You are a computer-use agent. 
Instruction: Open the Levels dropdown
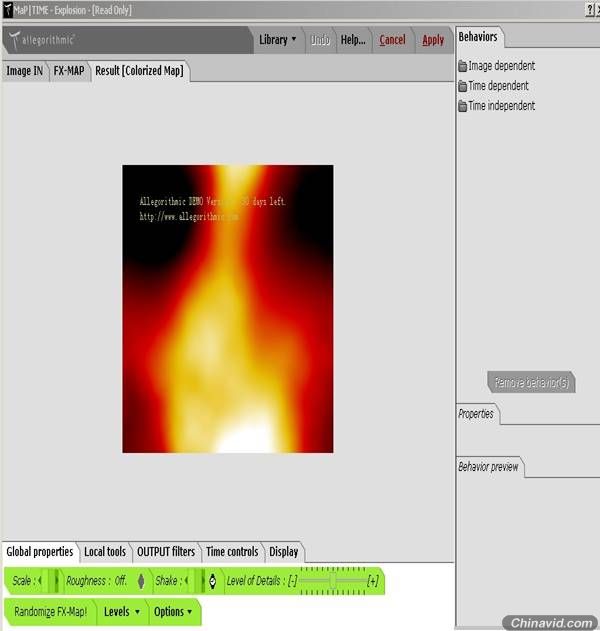122,611
